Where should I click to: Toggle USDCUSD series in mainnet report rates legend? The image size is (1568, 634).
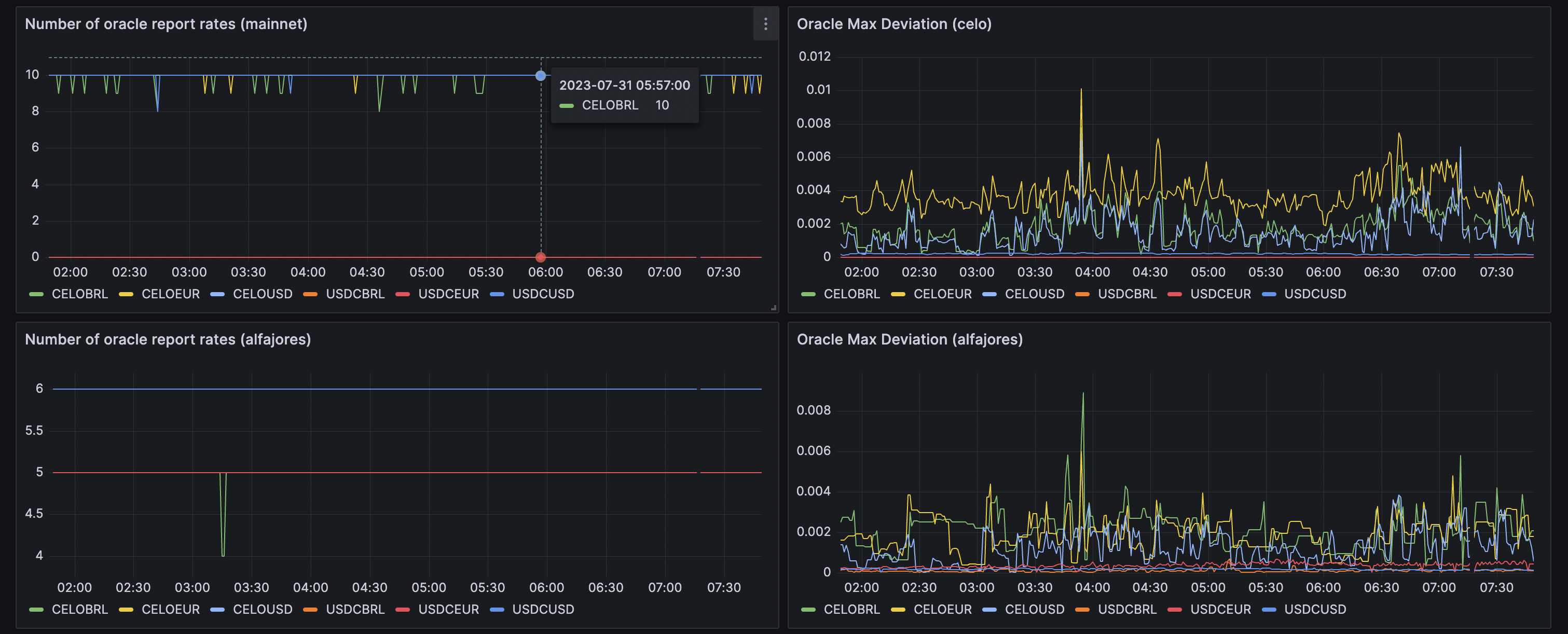click(x=543, y=294)
